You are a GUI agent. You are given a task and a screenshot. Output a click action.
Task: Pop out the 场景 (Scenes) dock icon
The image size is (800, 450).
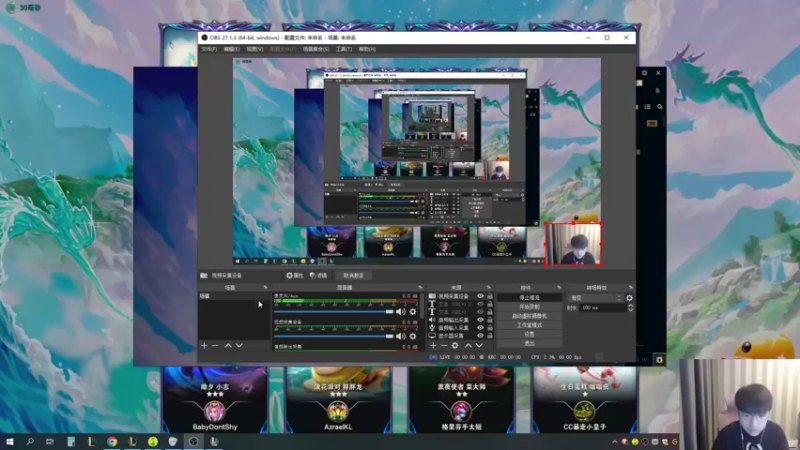pos(265,288)
